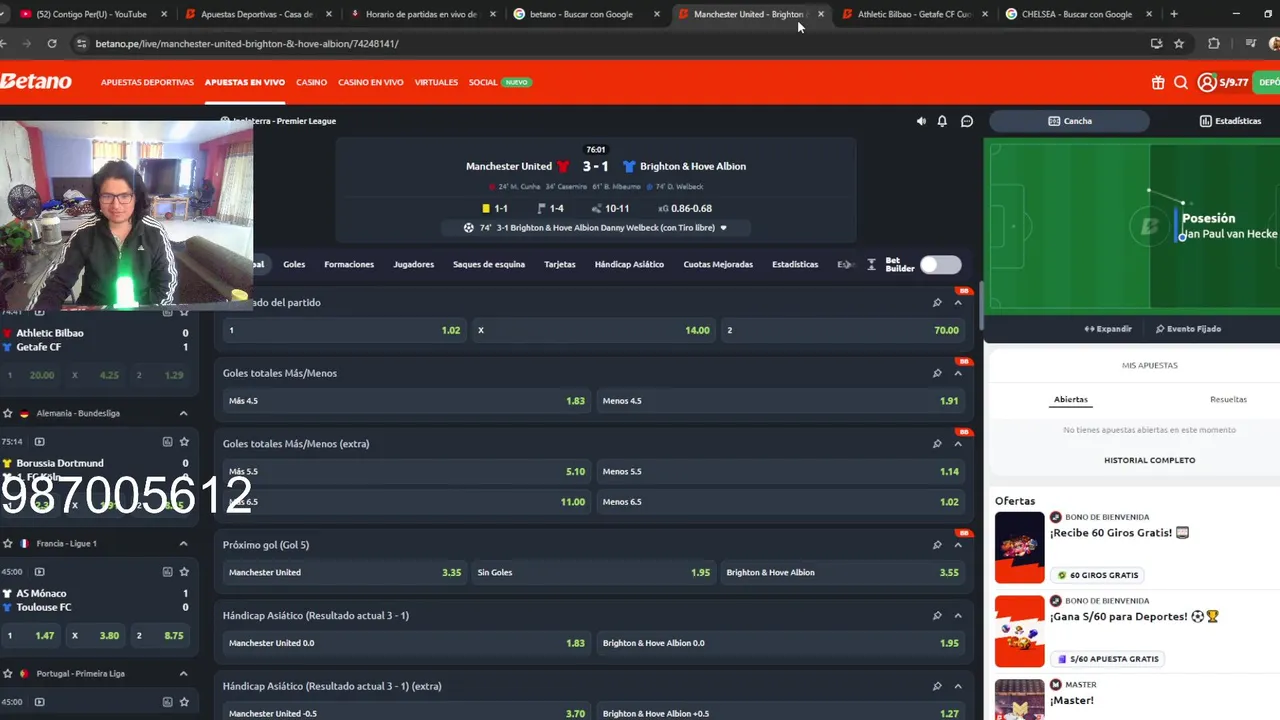
Task: Open live stream icon for Borussia Dortmund match
Action: (39, 441)
